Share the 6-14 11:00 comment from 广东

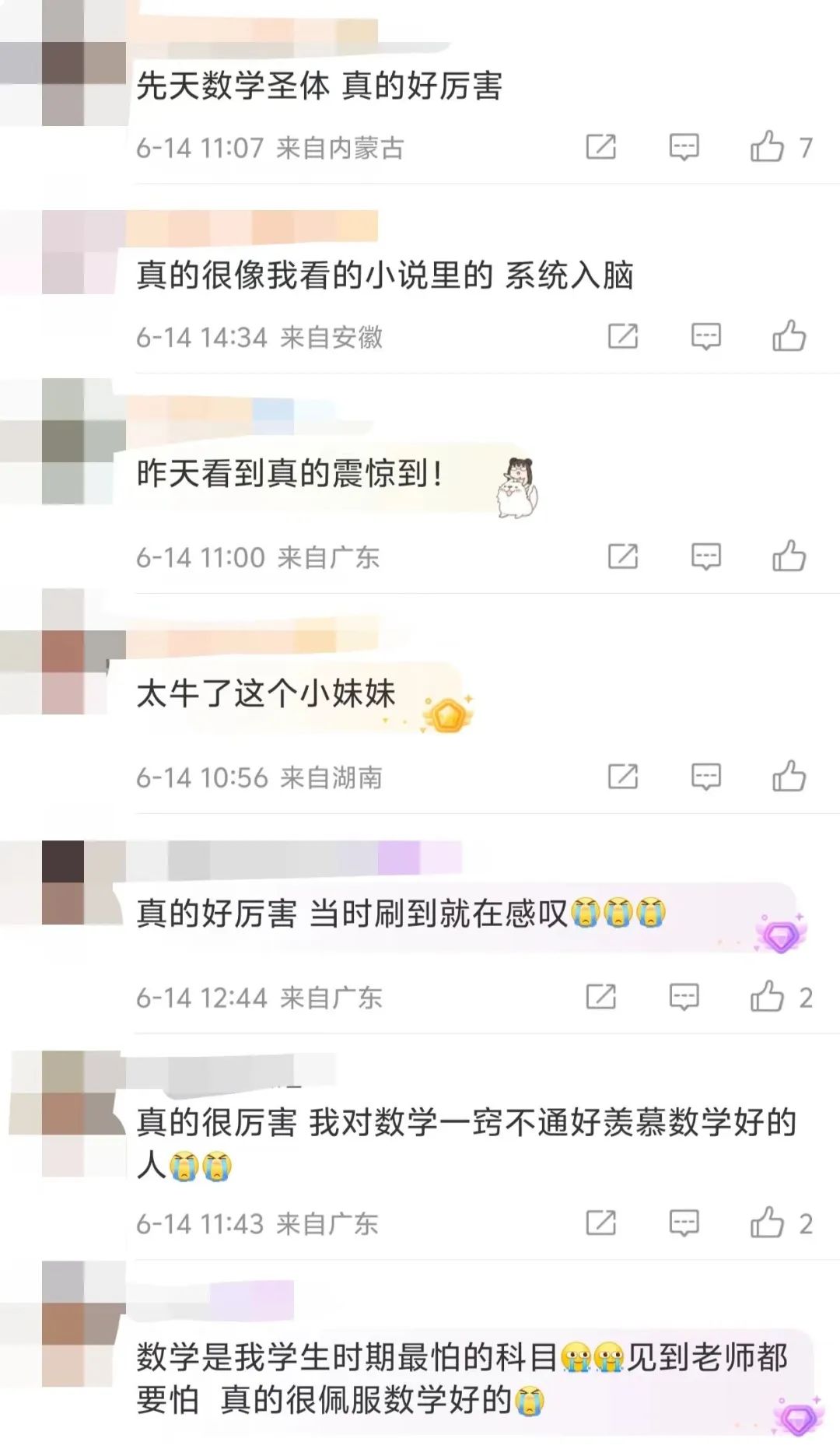click(x=622, y=556)
